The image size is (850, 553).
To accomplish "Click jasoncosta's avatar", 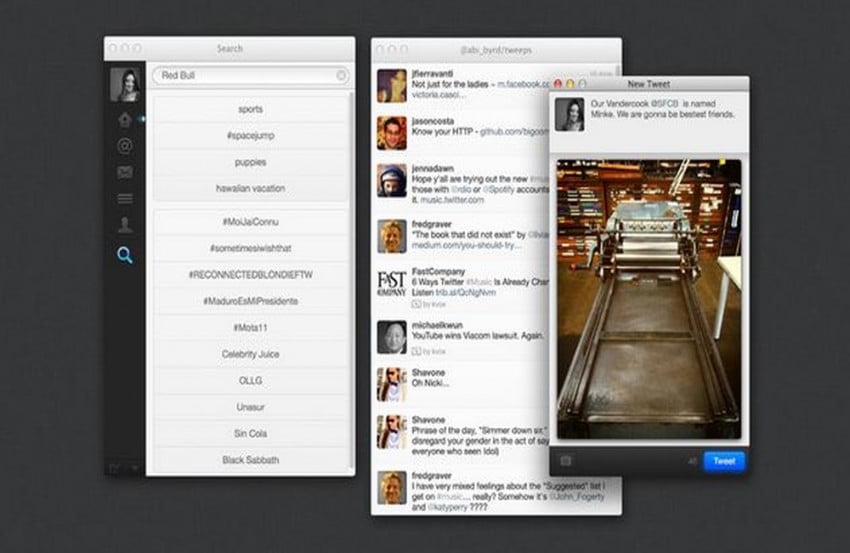I will coord(392,133).
